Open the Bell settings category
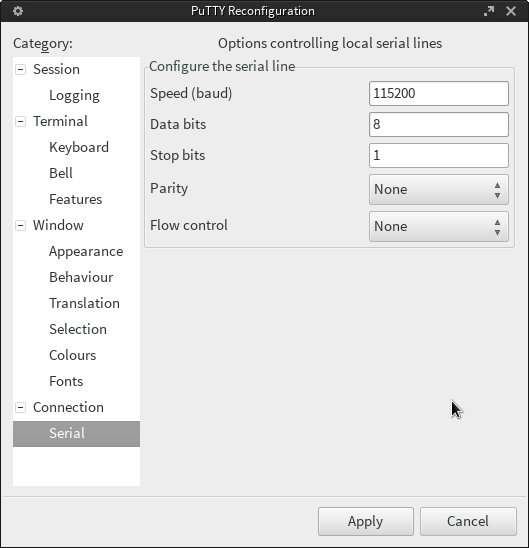 tap(61, 173)
